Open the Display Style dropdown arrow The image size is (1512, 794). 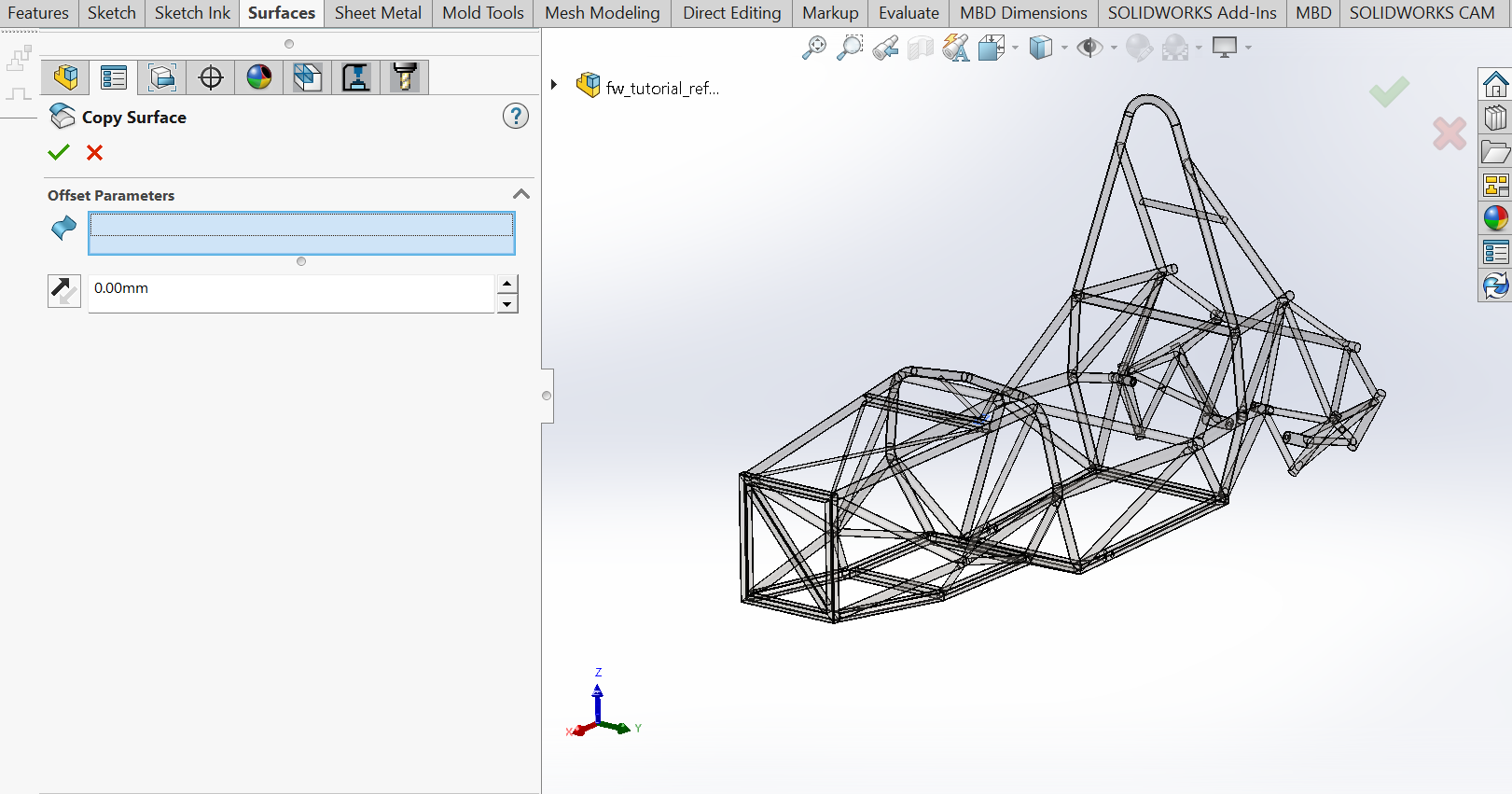1064,48
